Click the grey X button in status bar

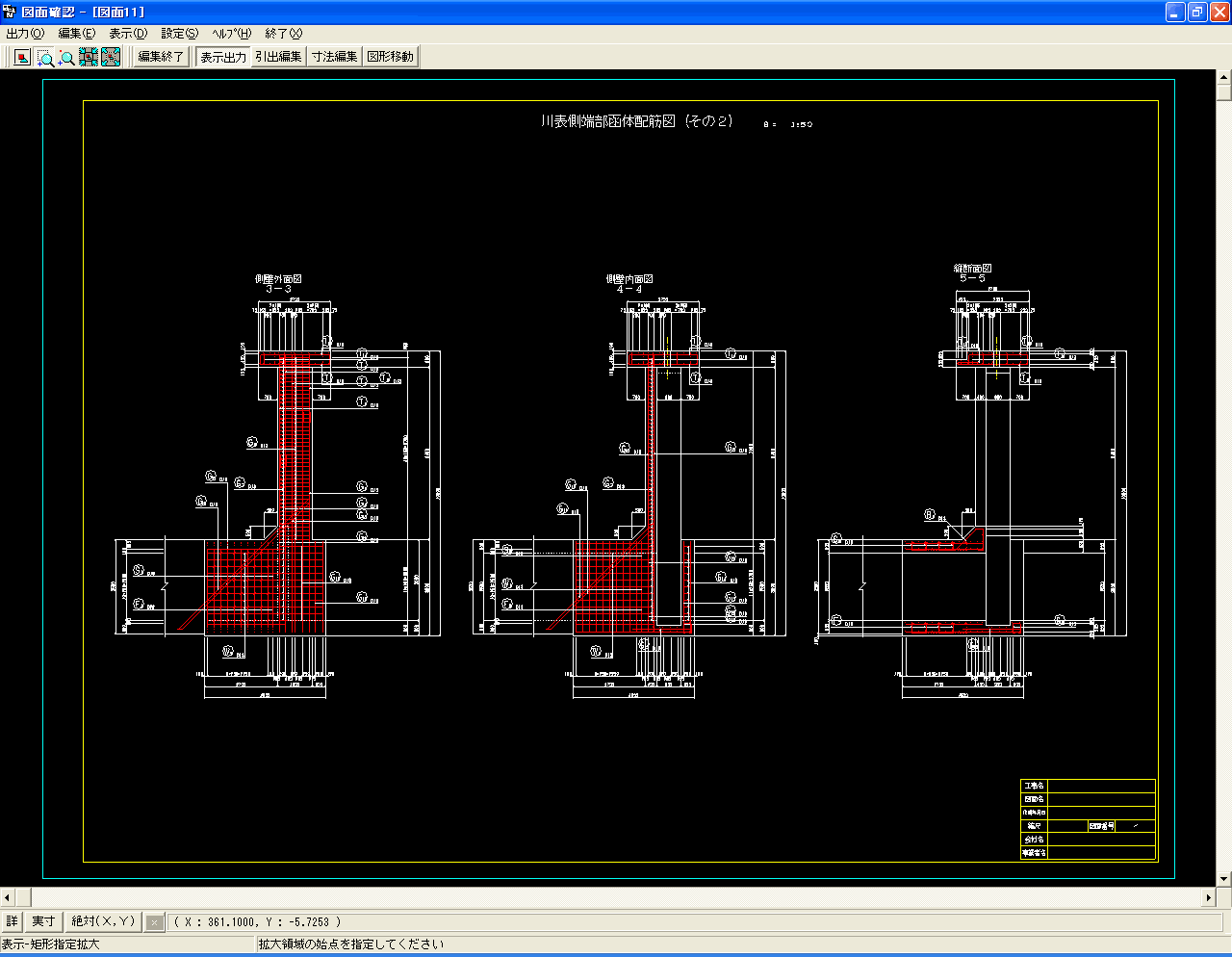tap(154, 922)
